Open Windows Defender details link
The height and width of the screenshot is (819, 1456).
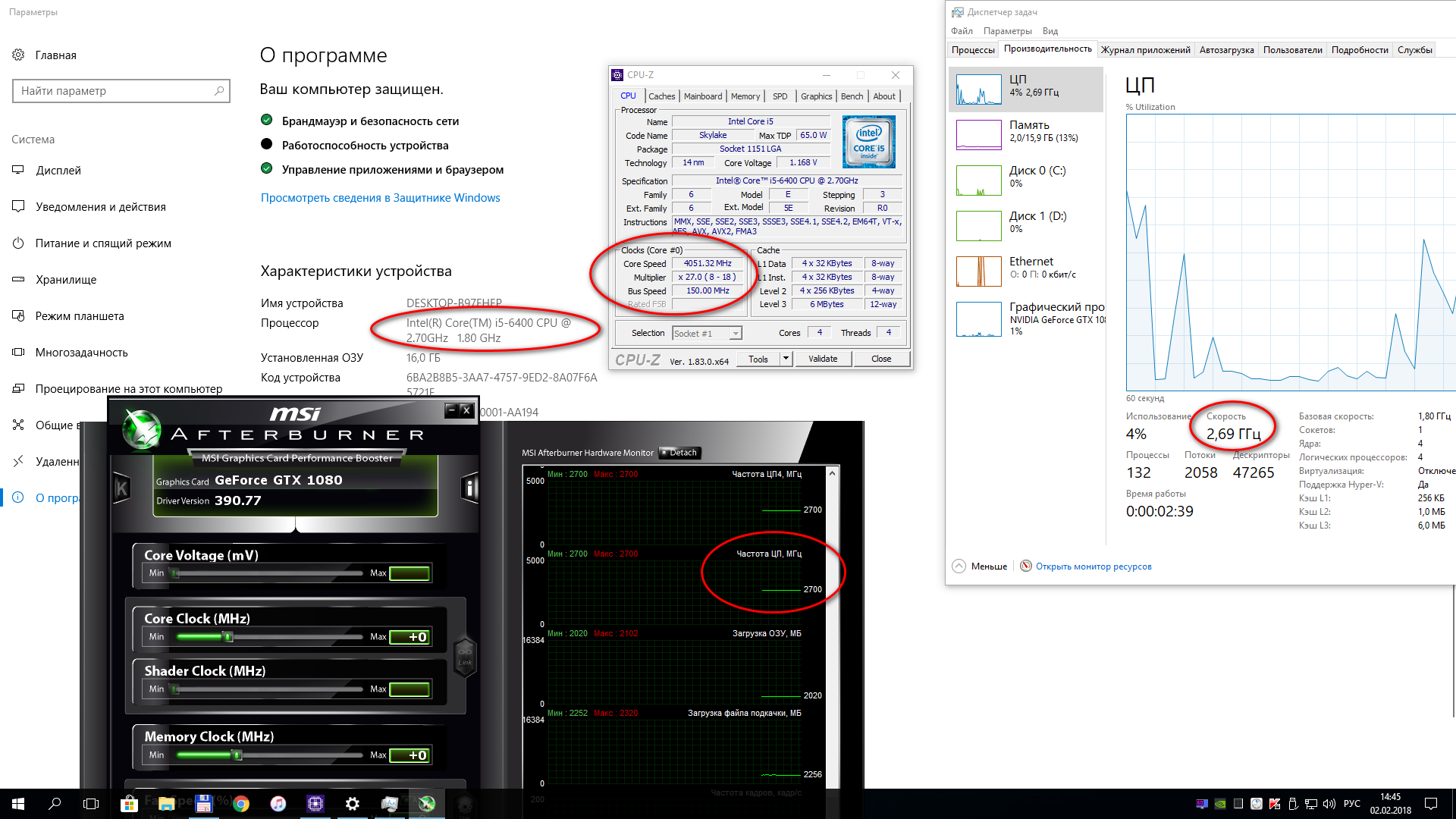[380, 198]
